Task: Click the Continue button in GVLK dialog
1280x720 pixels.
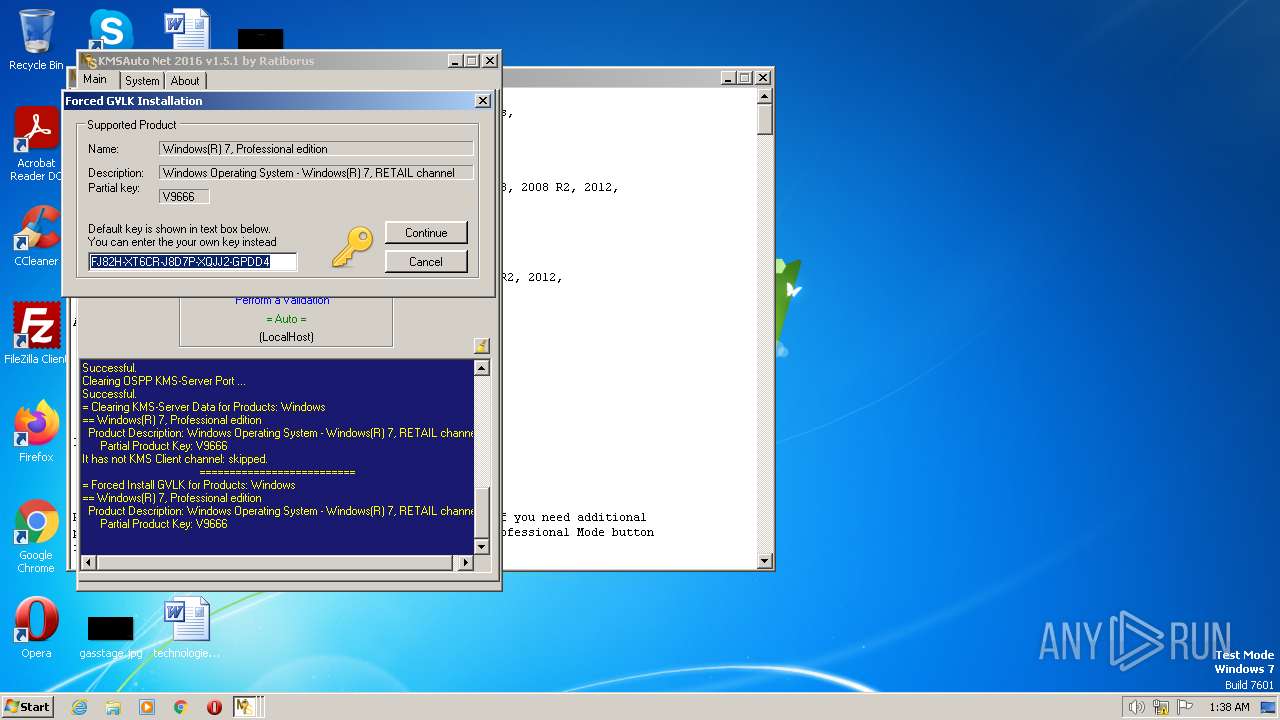Action: (426, 233)
